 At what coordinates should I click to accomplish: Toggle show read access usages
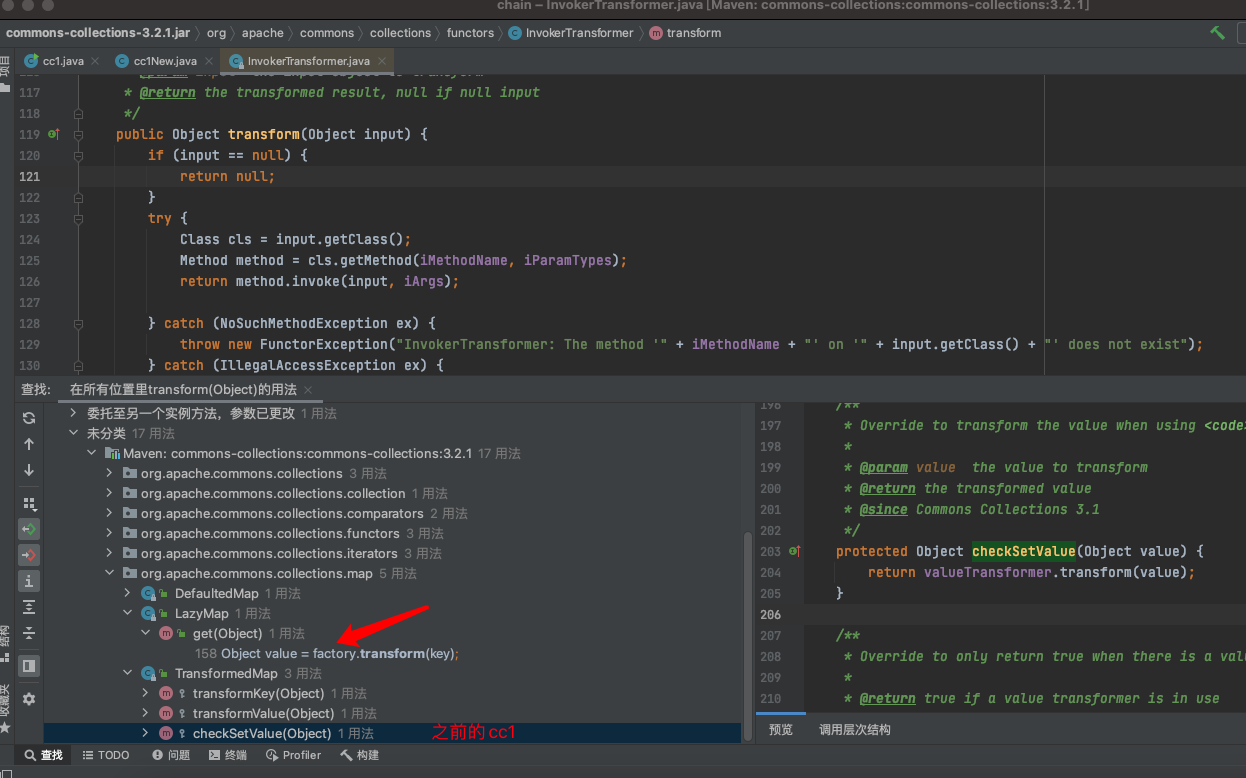tap(29, 529)
